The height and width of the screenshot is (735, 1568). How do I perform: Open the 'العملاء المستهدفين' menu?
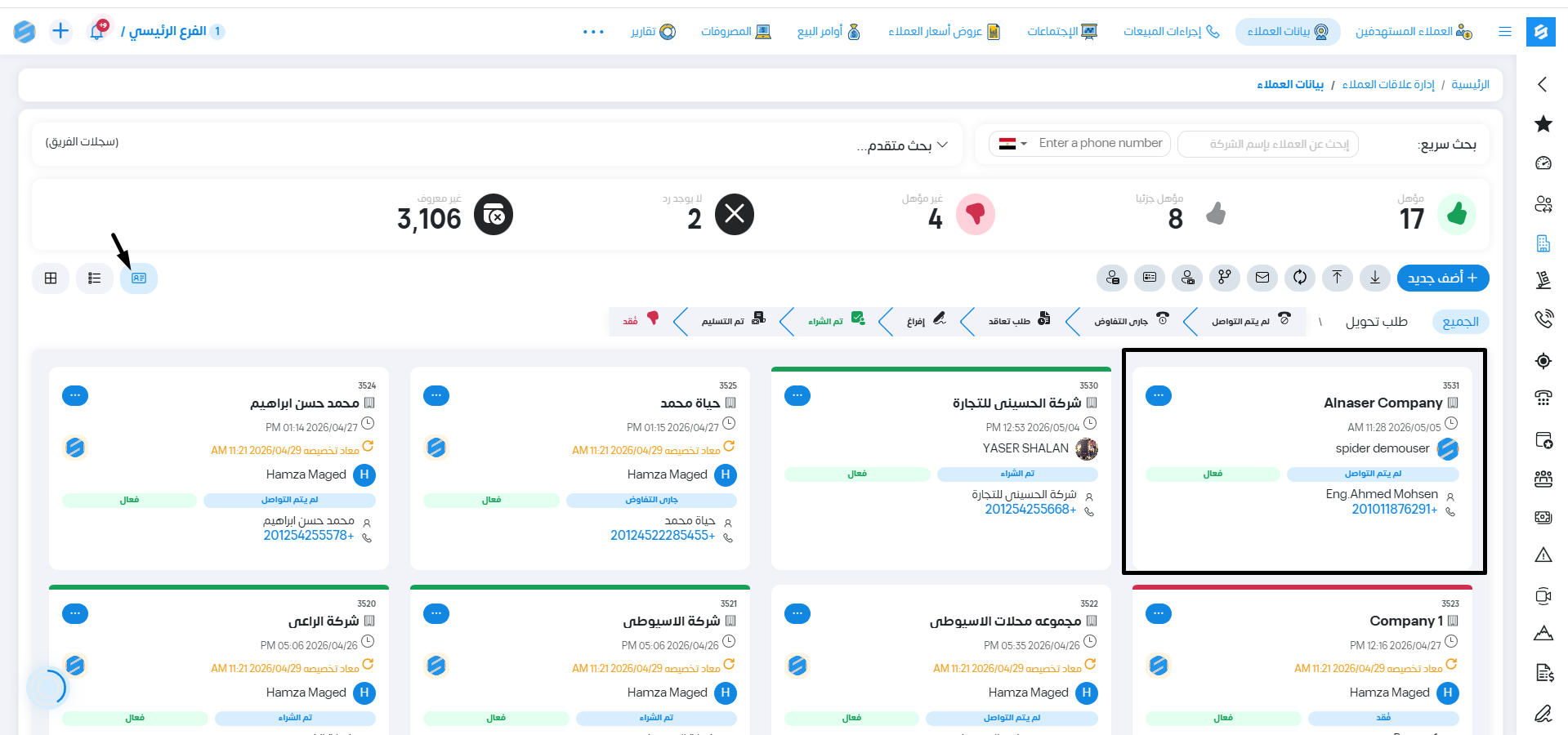tap(1414, 31)
